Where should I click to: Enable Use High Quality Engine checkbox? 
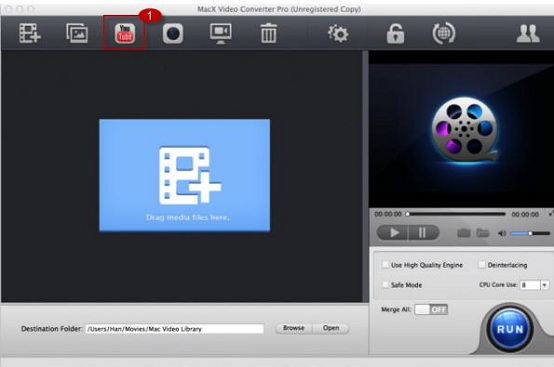pos(385,265)
